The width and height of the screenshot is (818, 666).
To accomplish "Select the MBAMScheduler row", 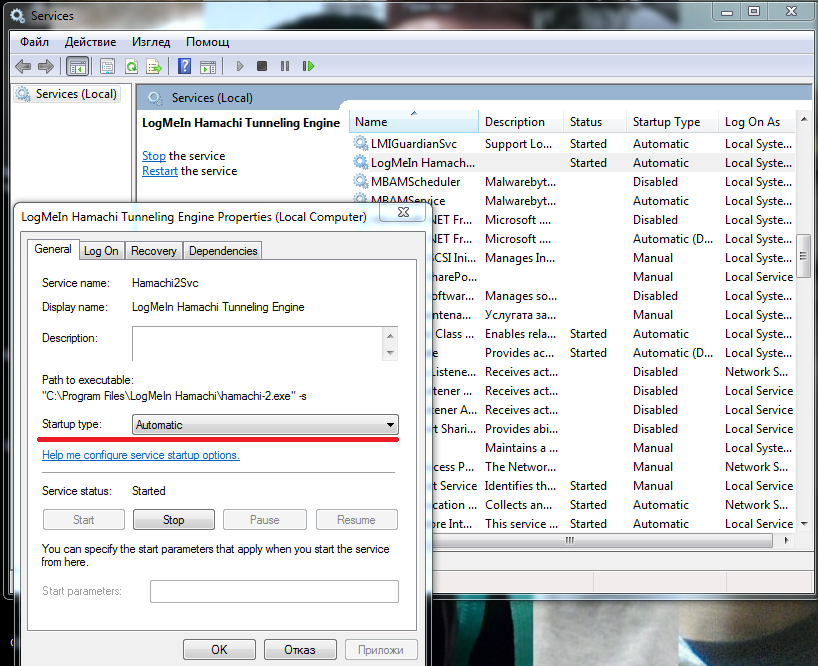I will (573, 181).
